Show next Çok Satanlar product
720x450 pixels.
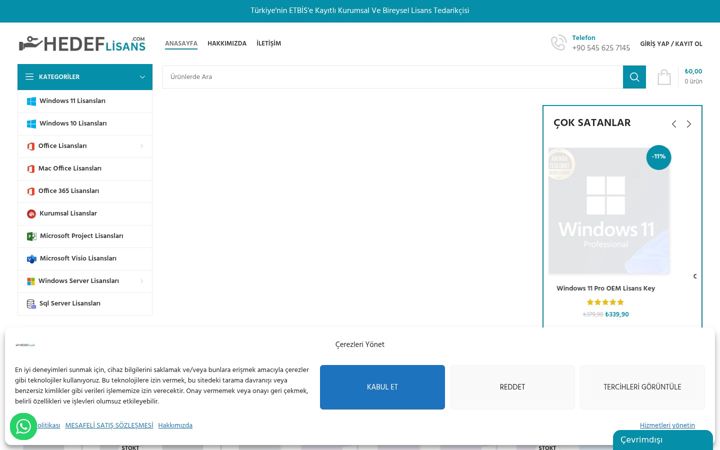pyautogui.click(x=689, y=124)
